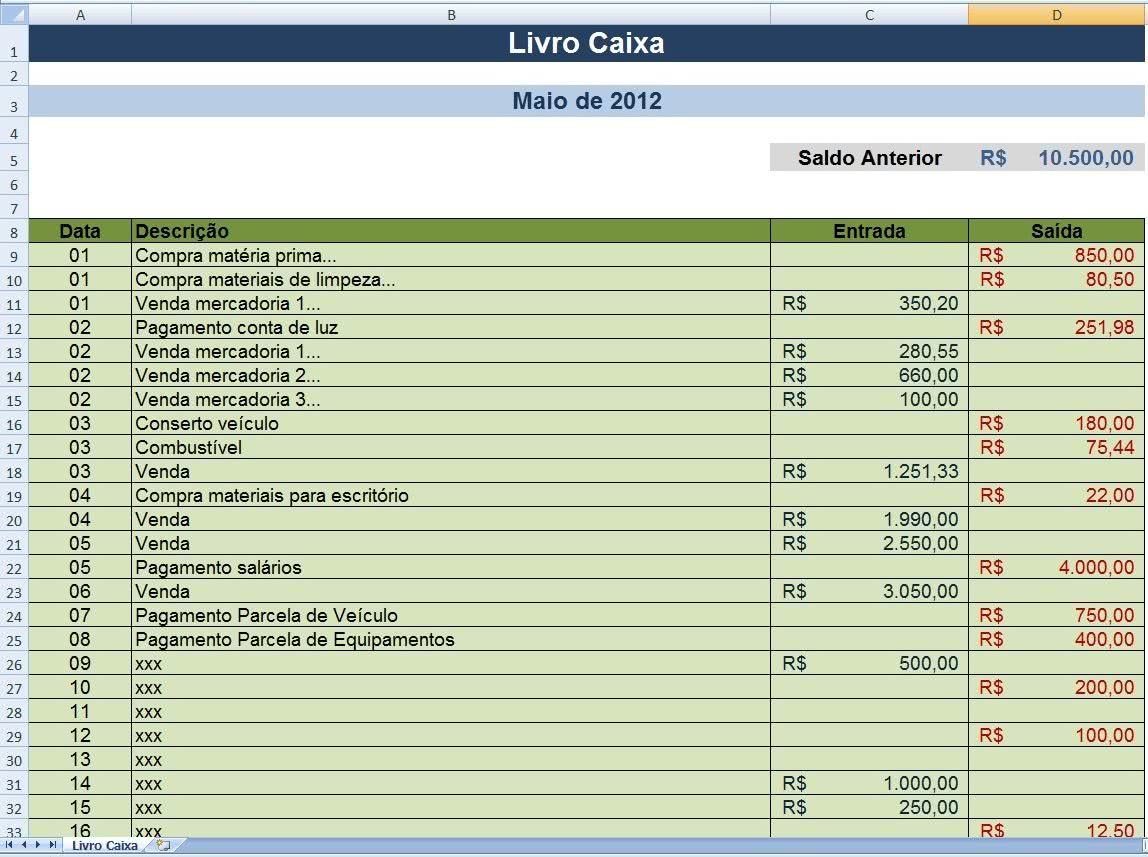Select the 100,00 Saída cell in row 29
Image resolution: width=1148 pixels, height=857 pixels.
(x=1056, y=736)
